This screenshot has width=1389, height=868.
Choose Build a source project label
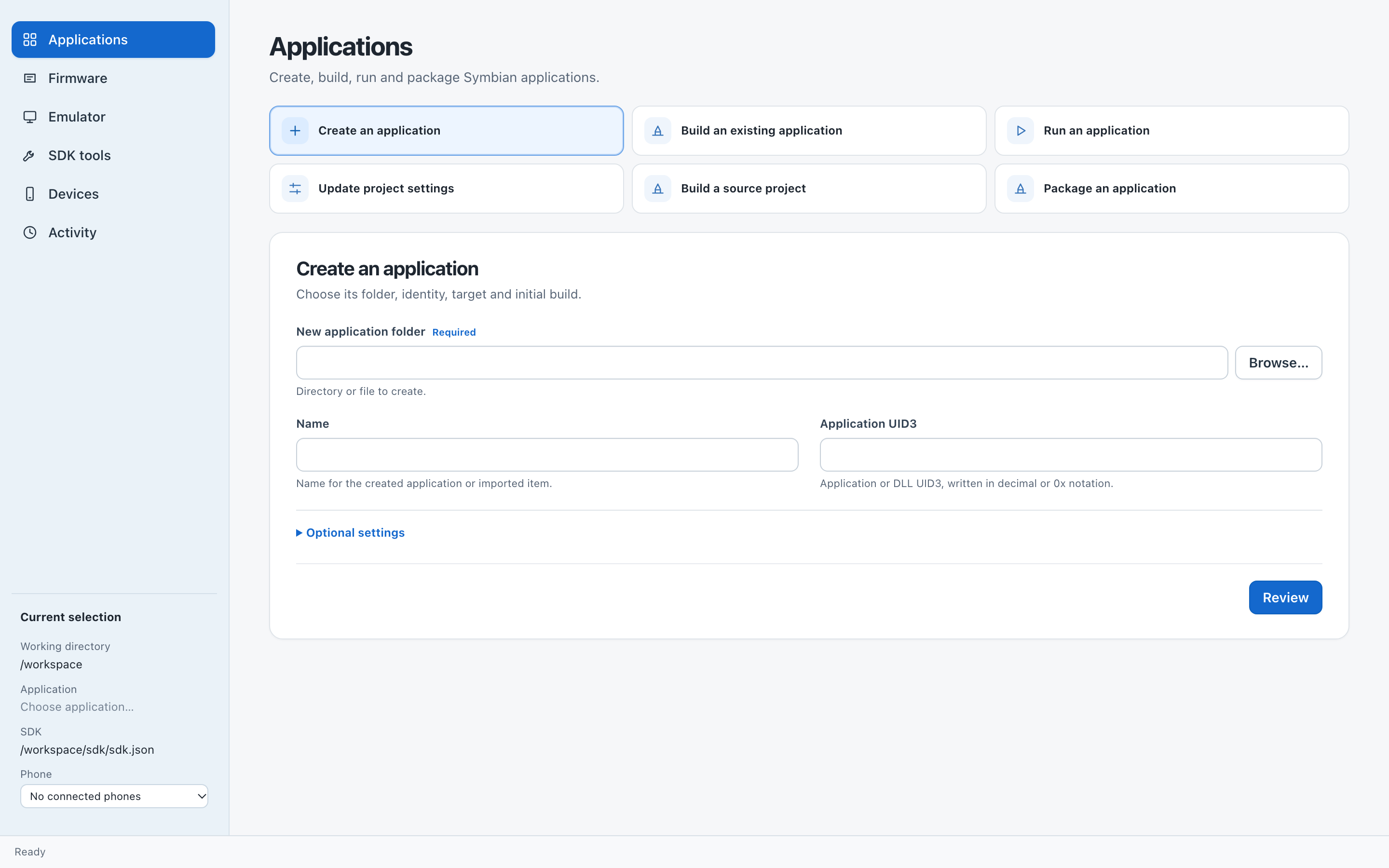743,188
